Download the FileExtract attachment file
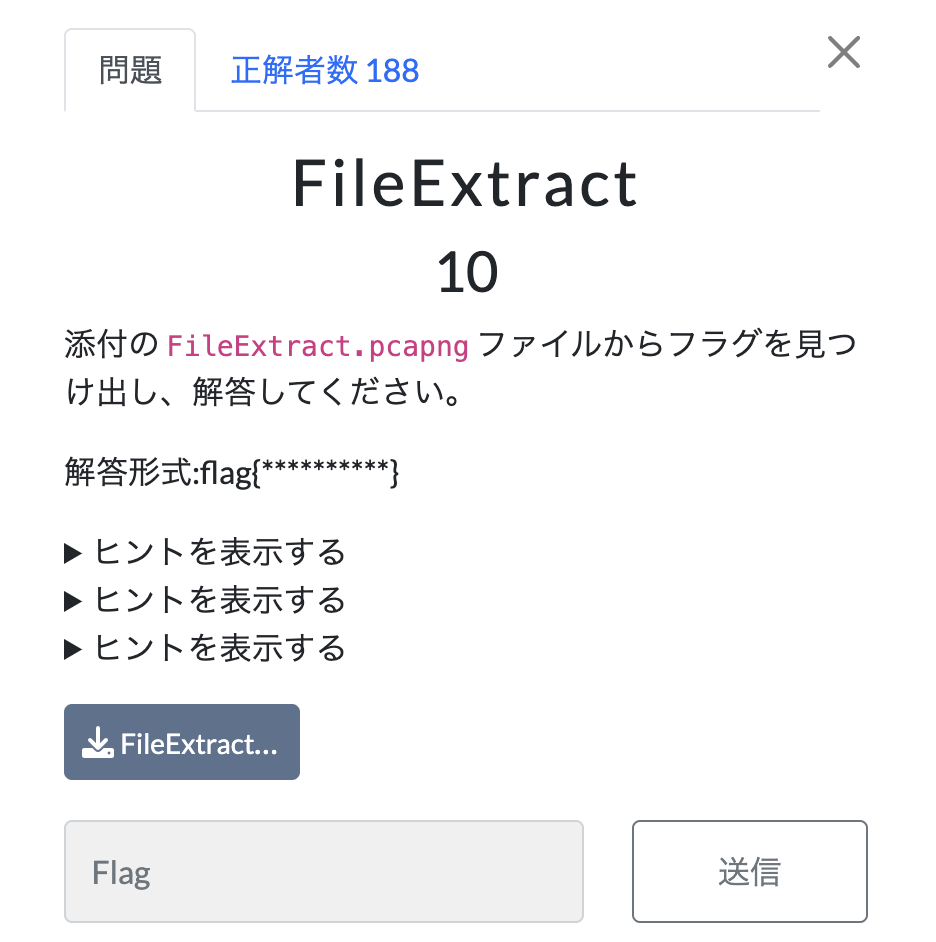Screen dimensions: 936x942 [181, 742]
